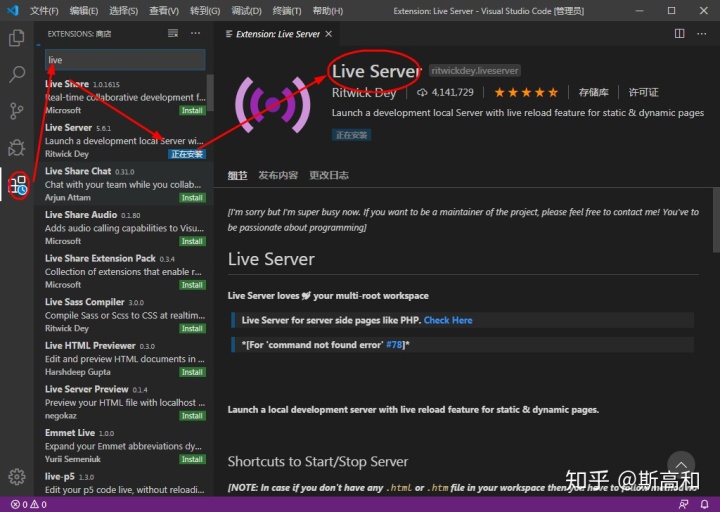This screenshot has height=512, width=720.
Task: Open the 存储库 repository link
Action: pos(593,92)
